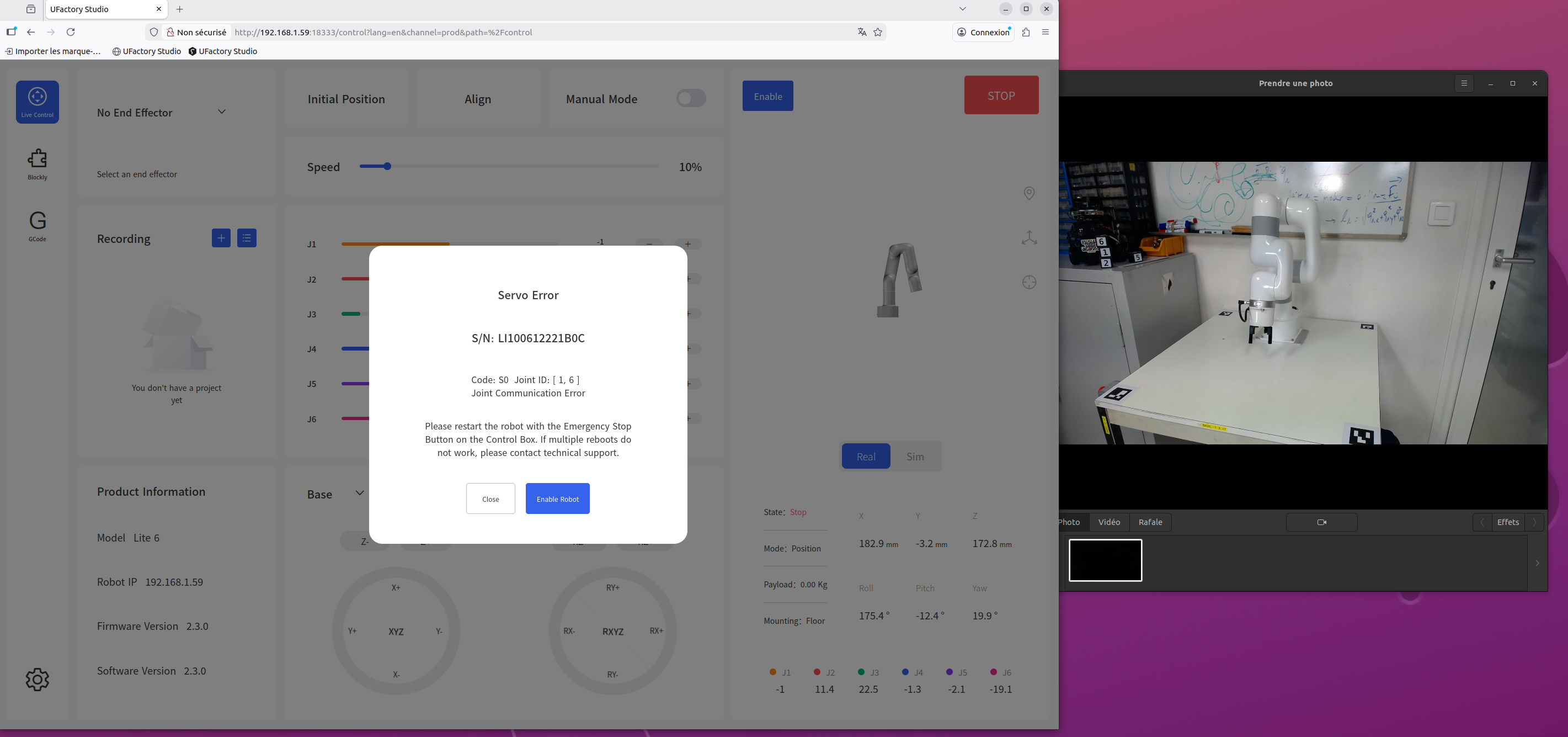The width and height of the screenshot is (1568, 737).
Task: Switch to Vidéo tab in camera app
Action: (1108, 522)
